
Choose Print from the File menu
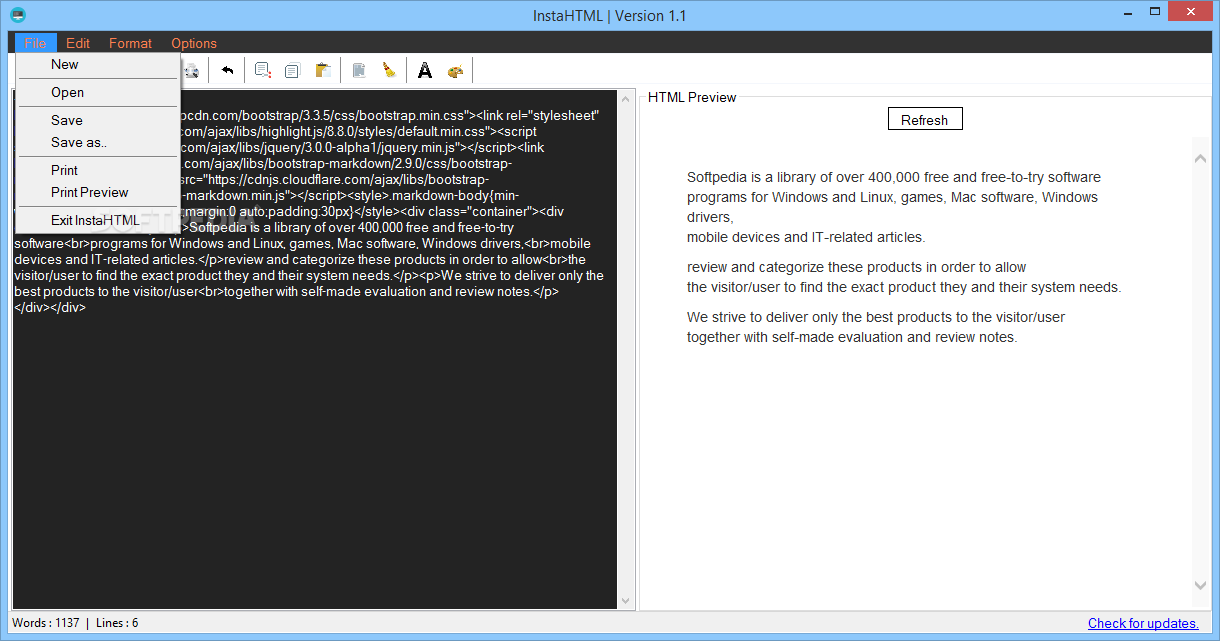pos(98,170)
